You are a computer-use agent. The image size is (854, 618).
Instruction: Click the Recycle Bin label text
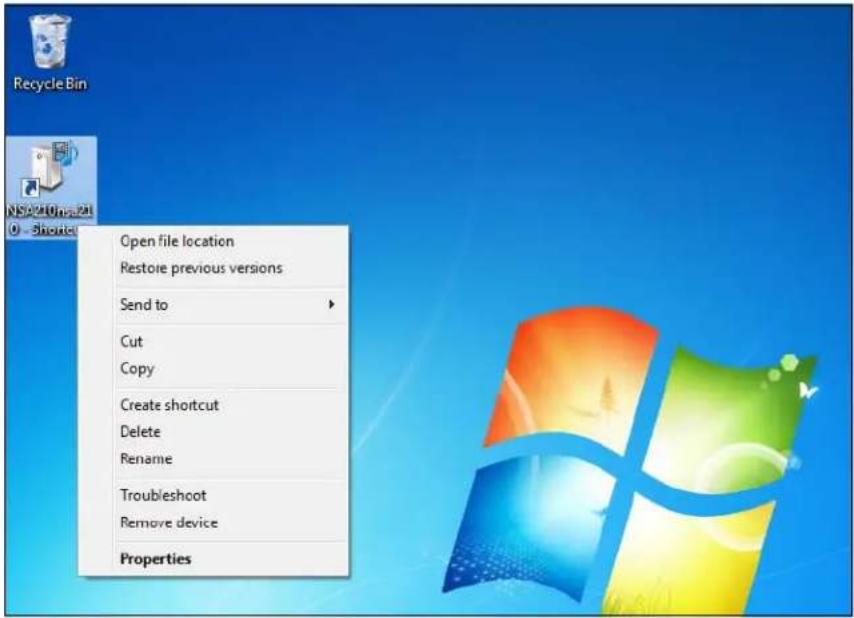point(50,84)
